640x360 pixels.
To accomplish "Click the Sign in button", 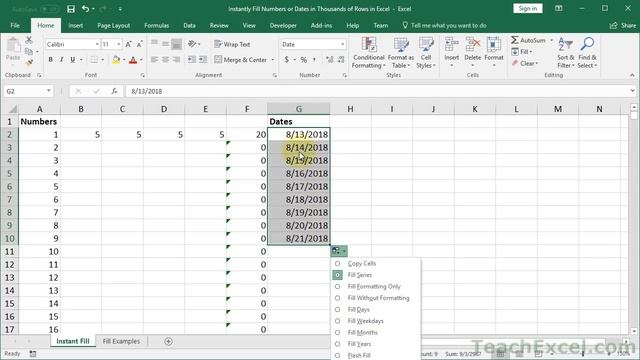I will (528, 9).
